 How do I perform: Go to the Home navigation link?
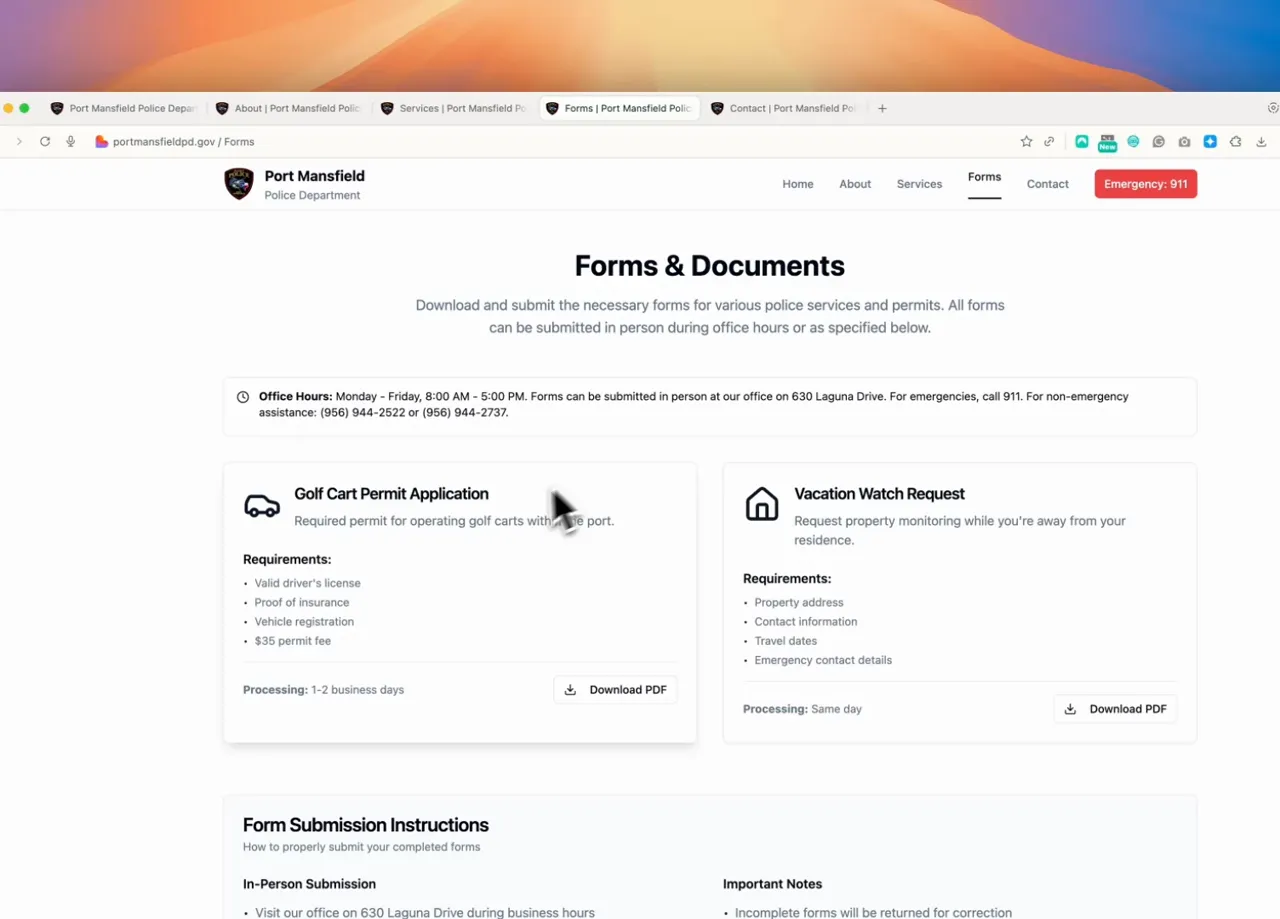tap(798, 184)
